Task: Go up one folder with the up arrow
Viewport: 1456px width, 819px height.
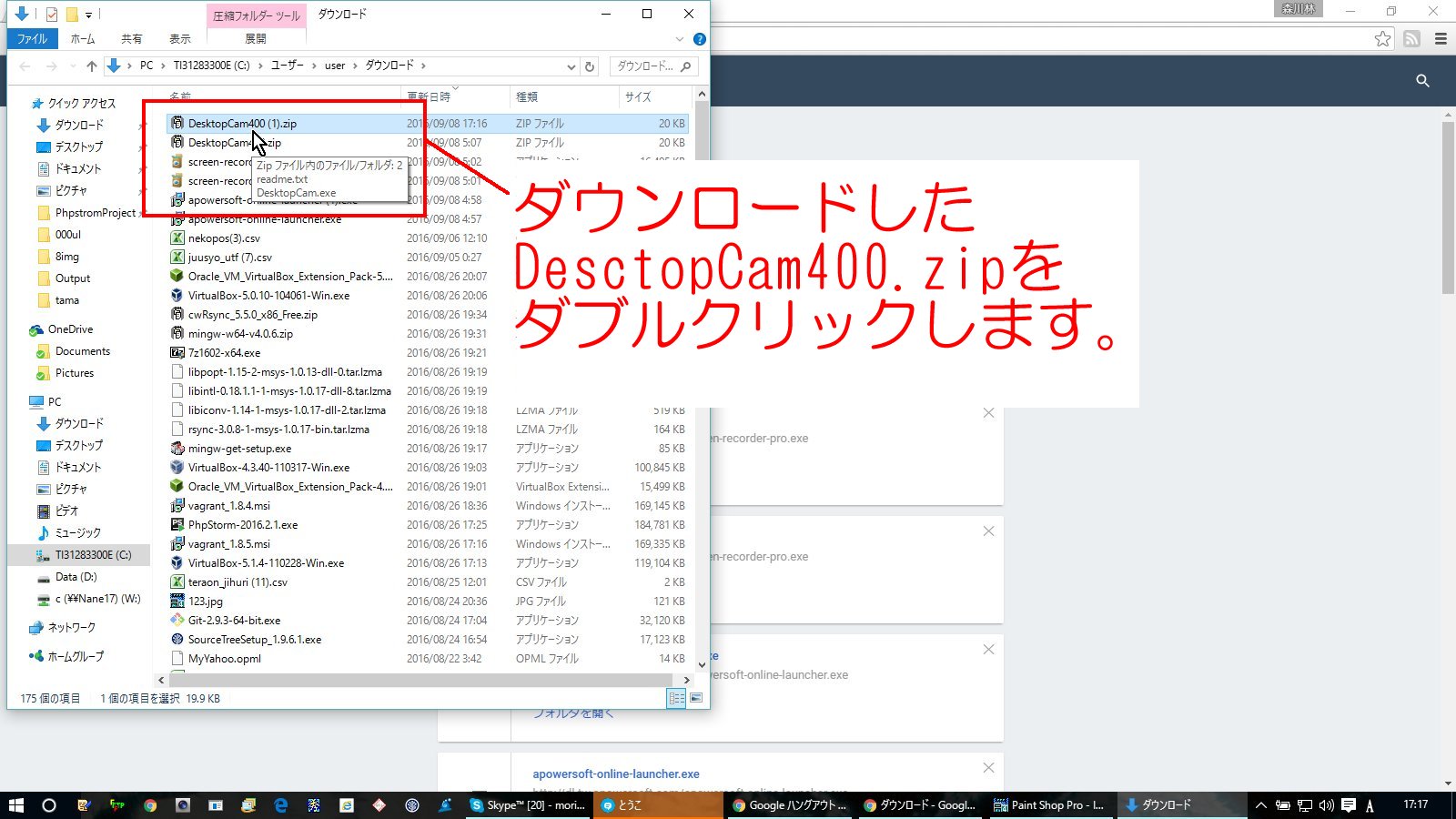Action: [x=92, y=66]
